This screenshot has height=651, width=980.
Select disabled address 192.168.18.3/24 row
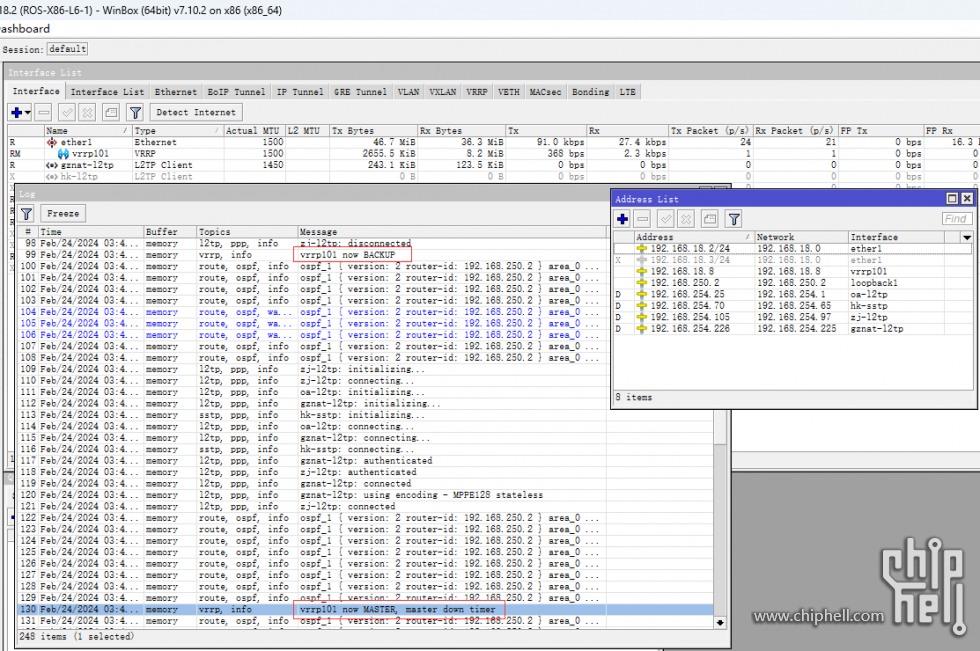[x=792, y=260]
